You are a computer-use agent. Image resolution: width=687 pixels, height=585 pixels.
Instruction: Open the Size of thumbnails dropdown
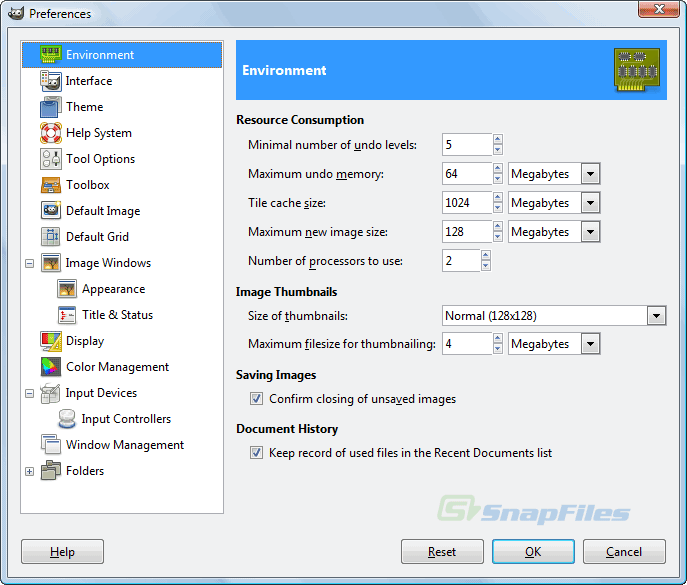point(655,316)
